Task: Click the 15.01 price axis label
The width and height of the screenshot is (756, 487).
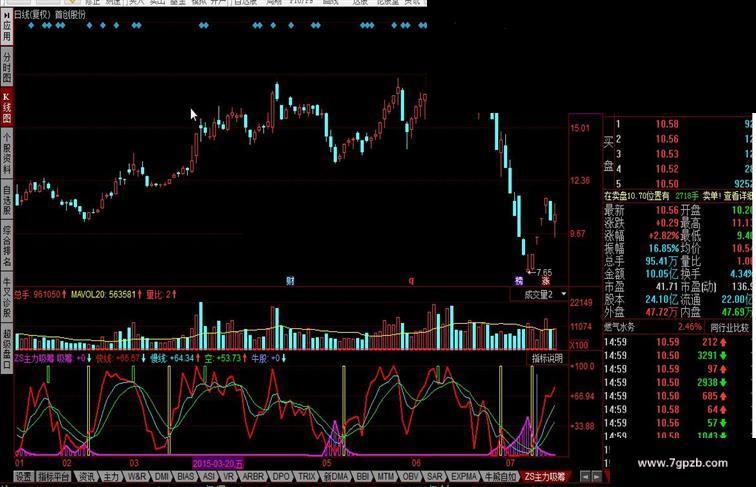Action: tap(580, 128)
